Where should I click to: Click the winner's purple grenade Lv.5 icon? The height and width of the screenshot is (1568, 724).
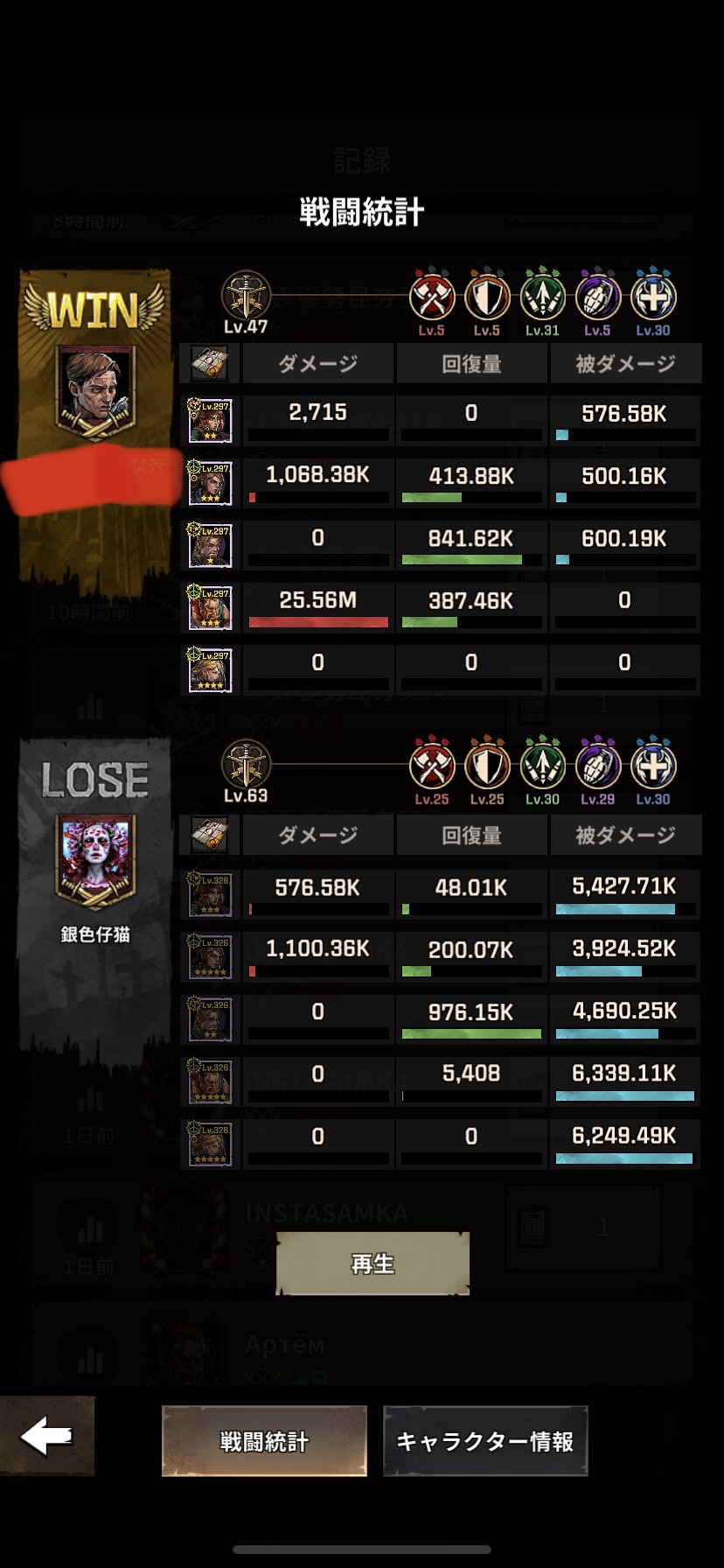(598, 298)
